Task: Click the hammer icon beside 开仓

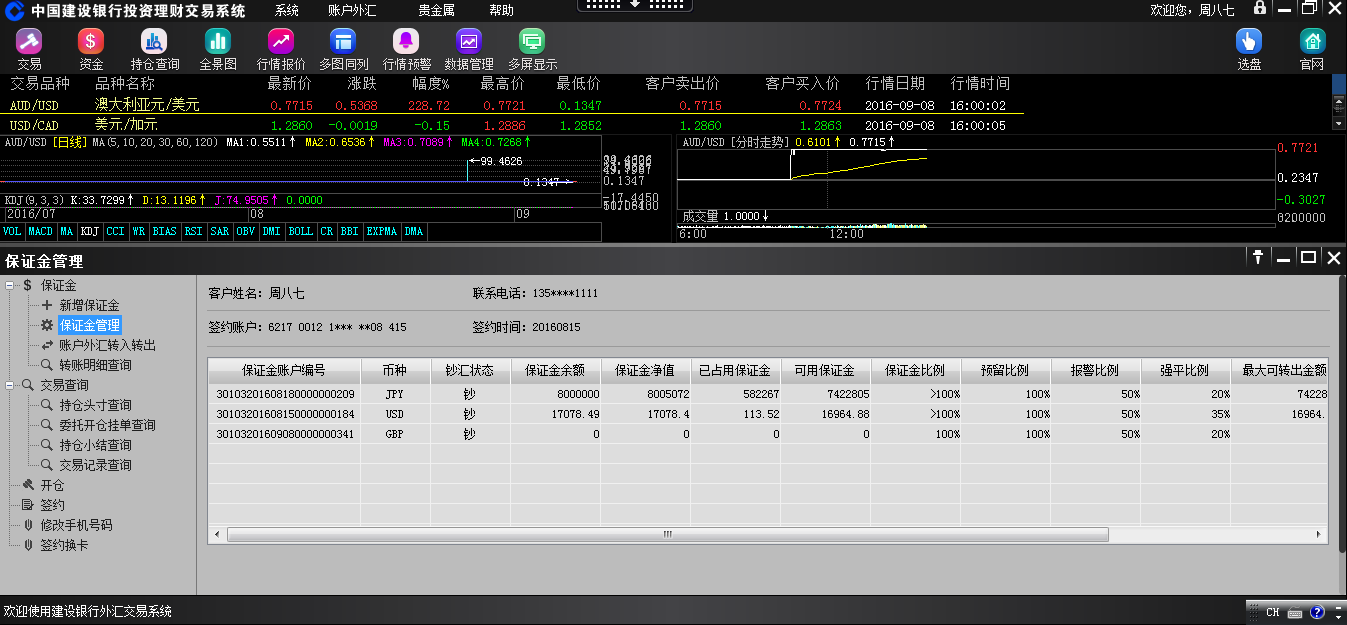Action: click(28, 485)
